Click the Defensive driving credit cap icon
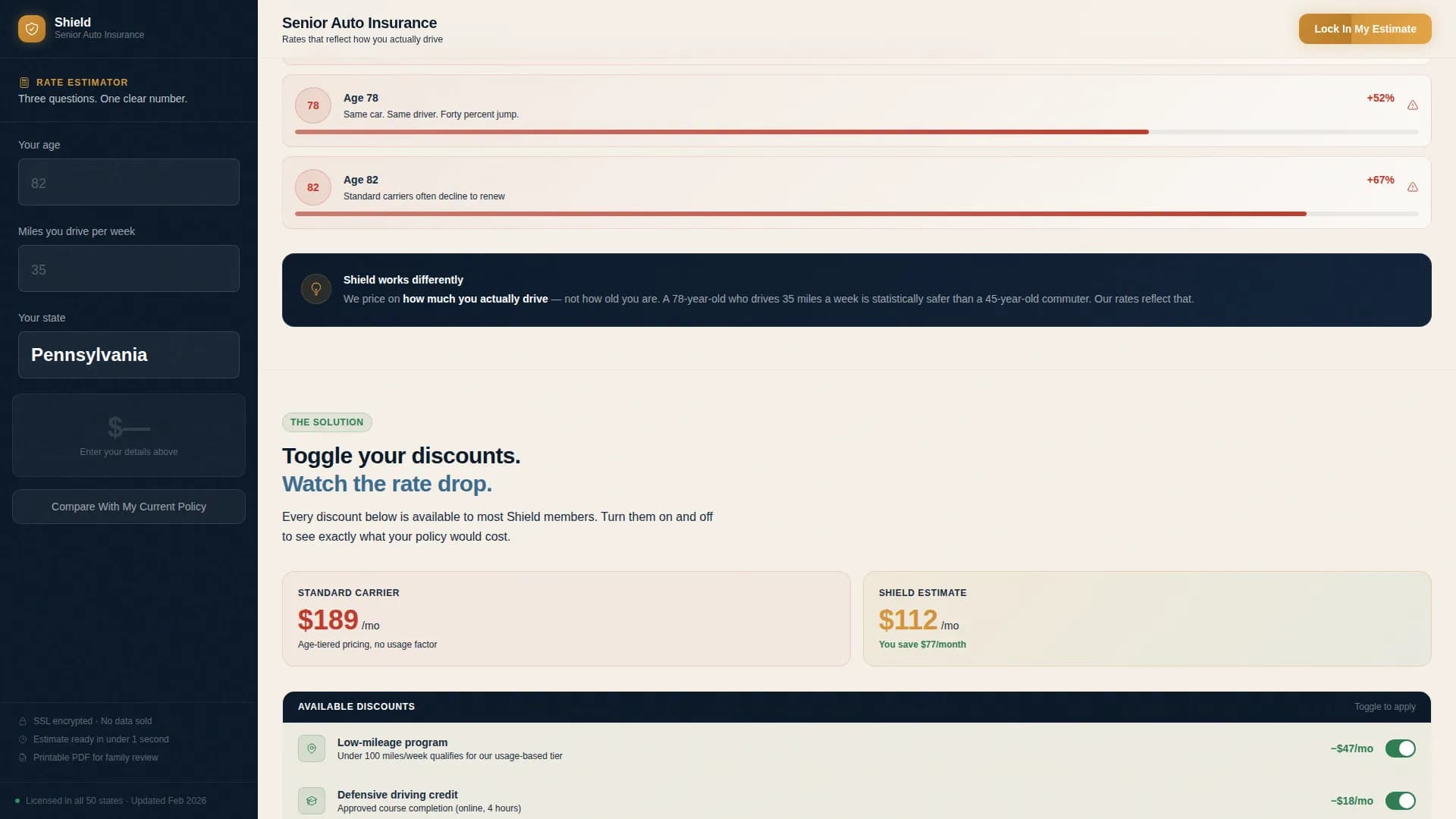 (x=312, y=801)
